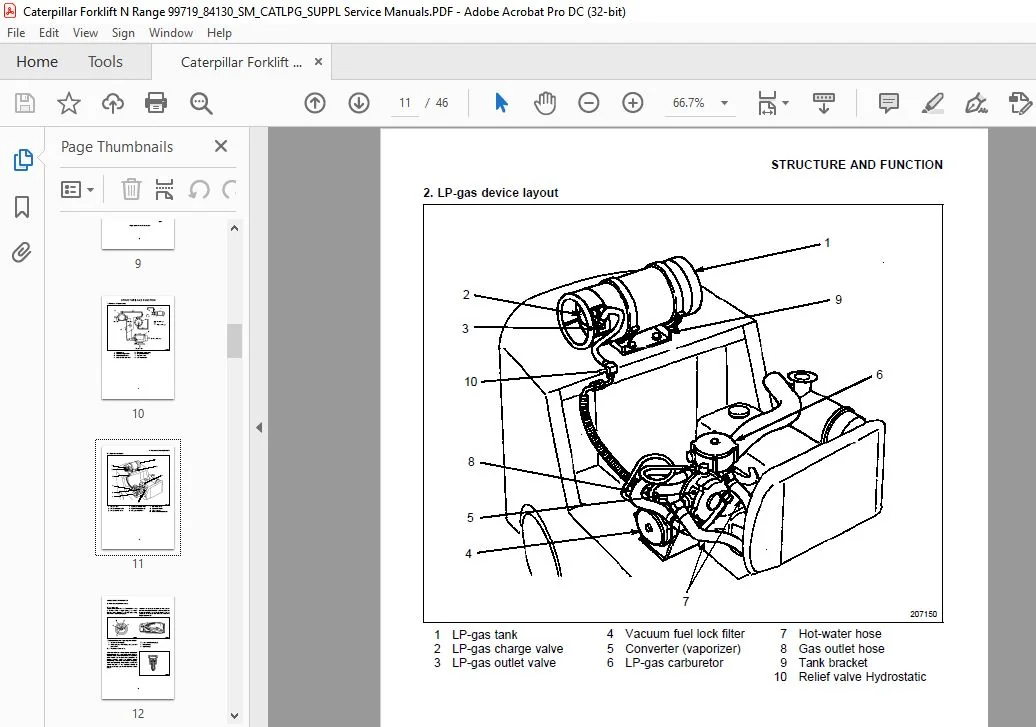The image size is (1036, 727).
Task: Click the Share file icon
Action: (x=1020, y=103)
